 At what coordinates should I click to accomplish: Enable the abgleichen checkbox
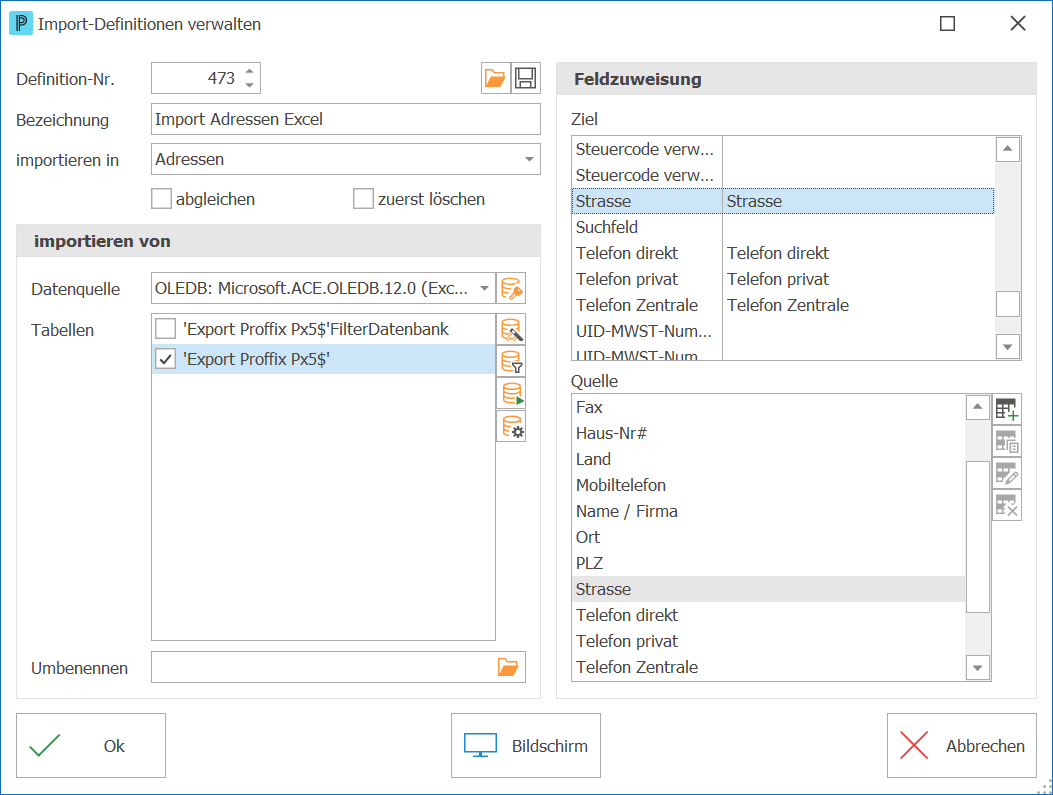point(161,199)
